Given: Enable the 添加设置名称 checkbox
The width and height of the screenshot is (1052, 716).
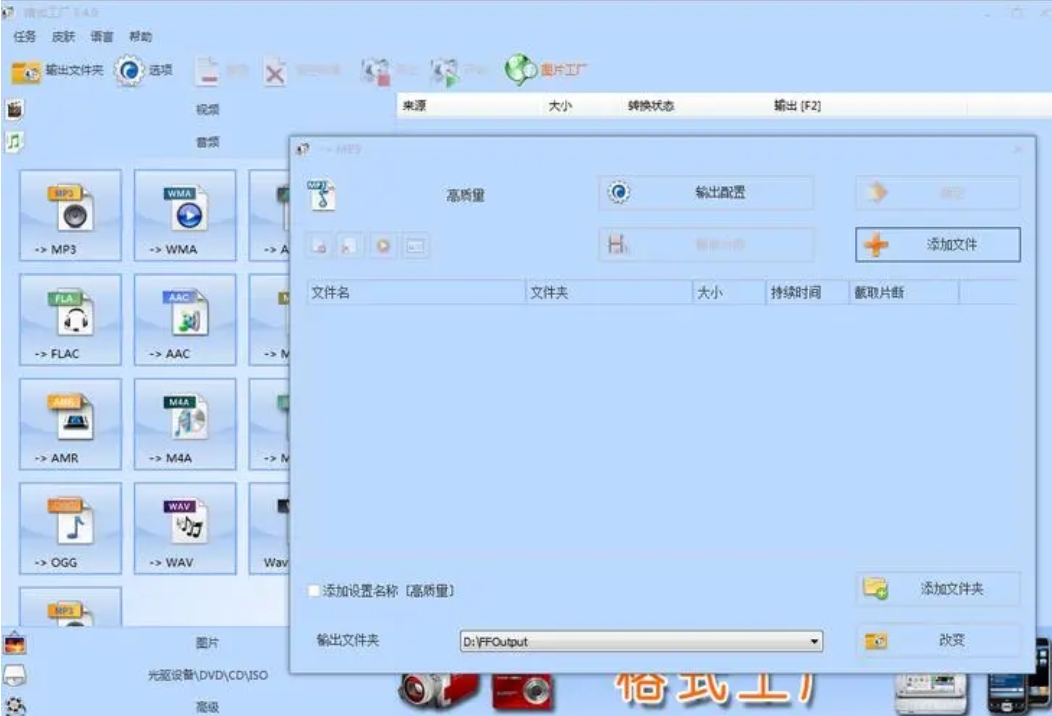Looking at the screenshot, I should (313, 591).
